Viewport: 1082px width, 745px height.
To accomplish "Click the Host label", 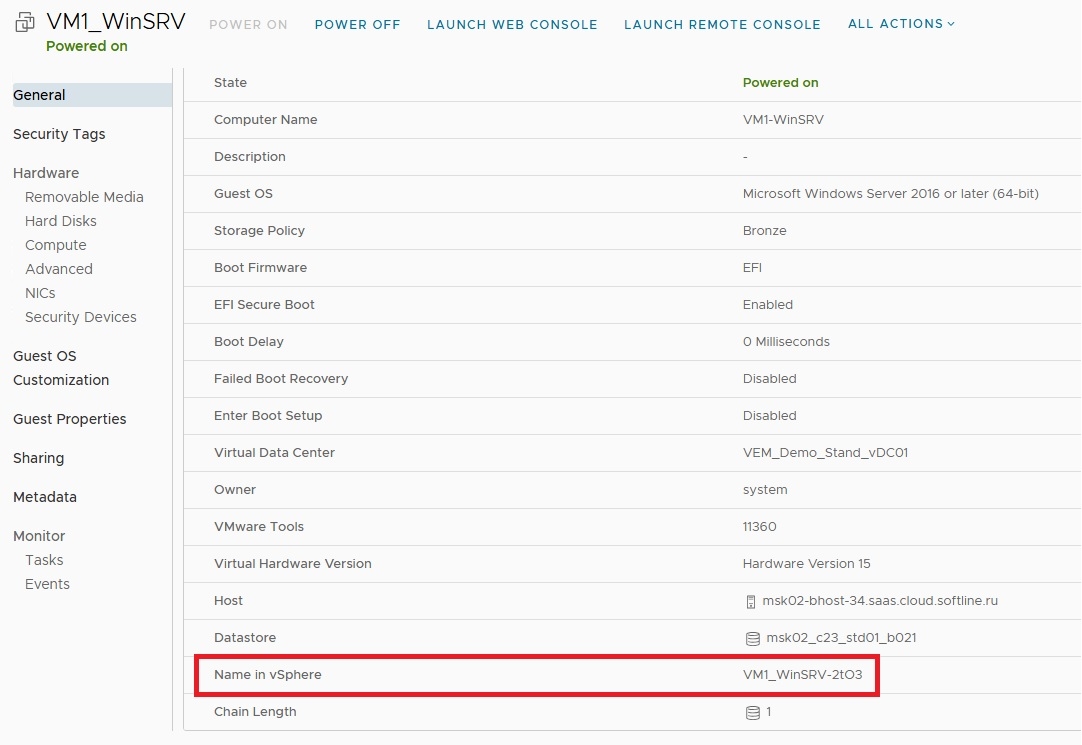I will click(x=228, y=601).
